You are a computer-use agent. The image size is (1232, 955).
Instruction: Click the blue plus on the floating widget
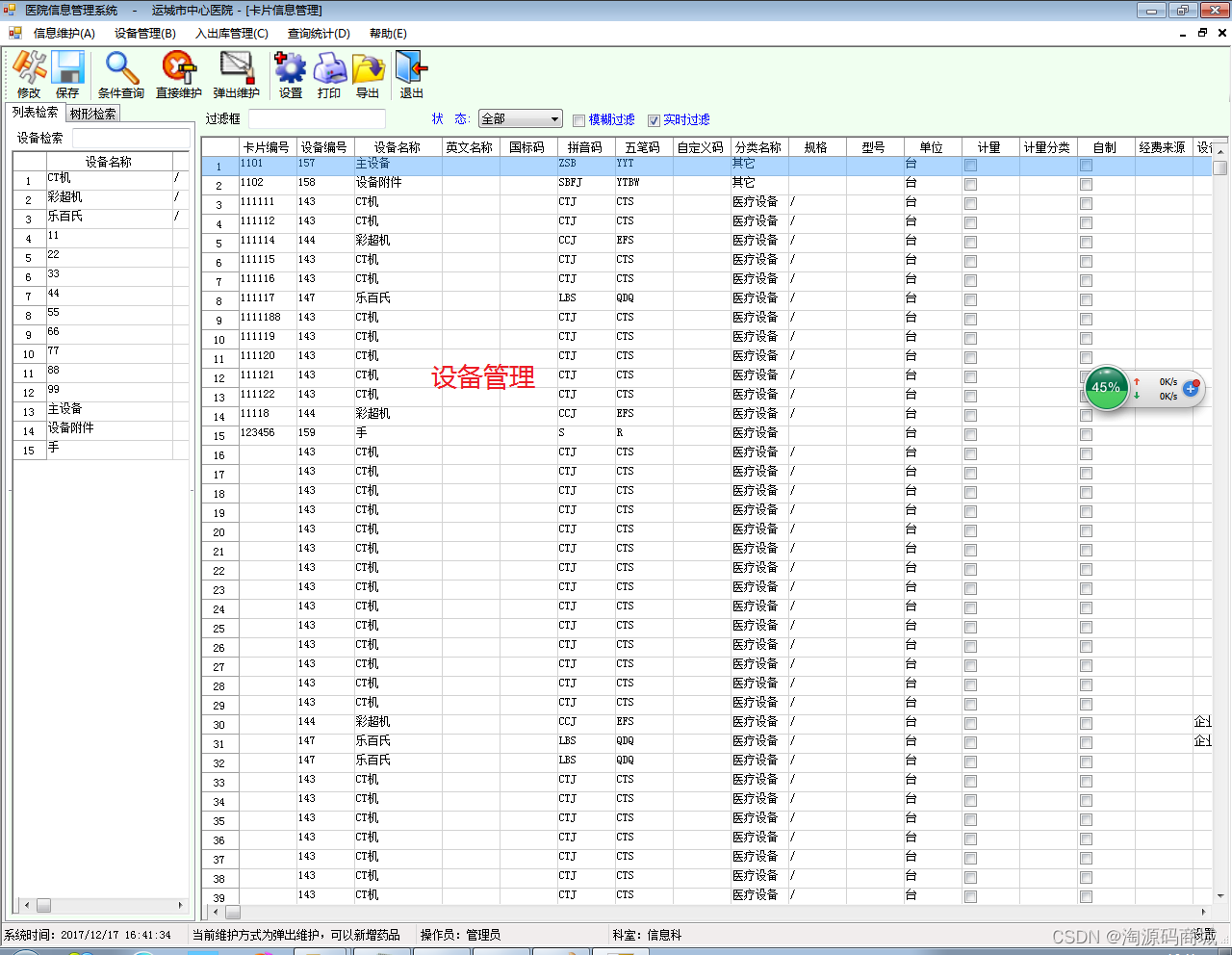coord(1191,388)
